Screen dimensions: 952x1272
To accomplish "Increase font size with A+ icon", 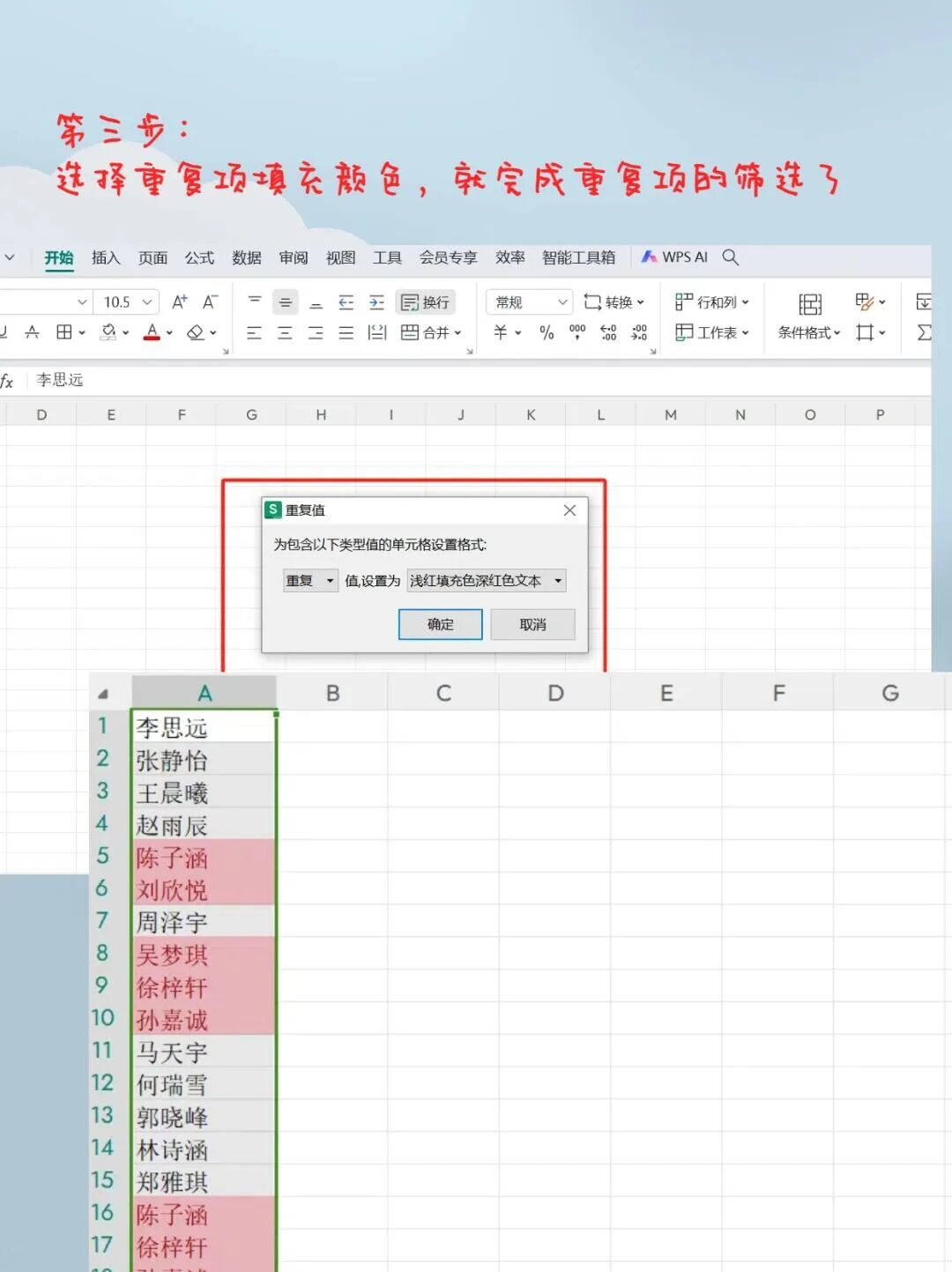I will point(179,302).
